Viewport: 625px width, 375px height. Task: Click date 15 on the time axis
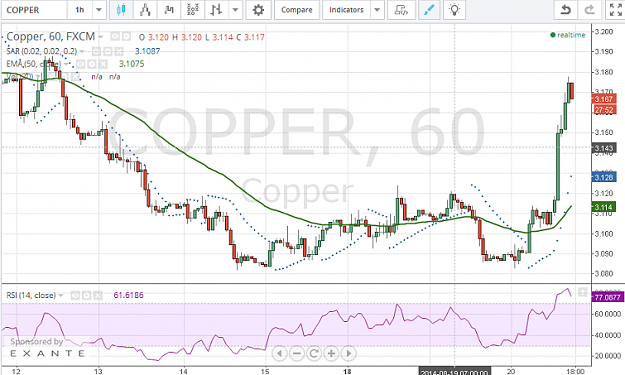(265, 371)
